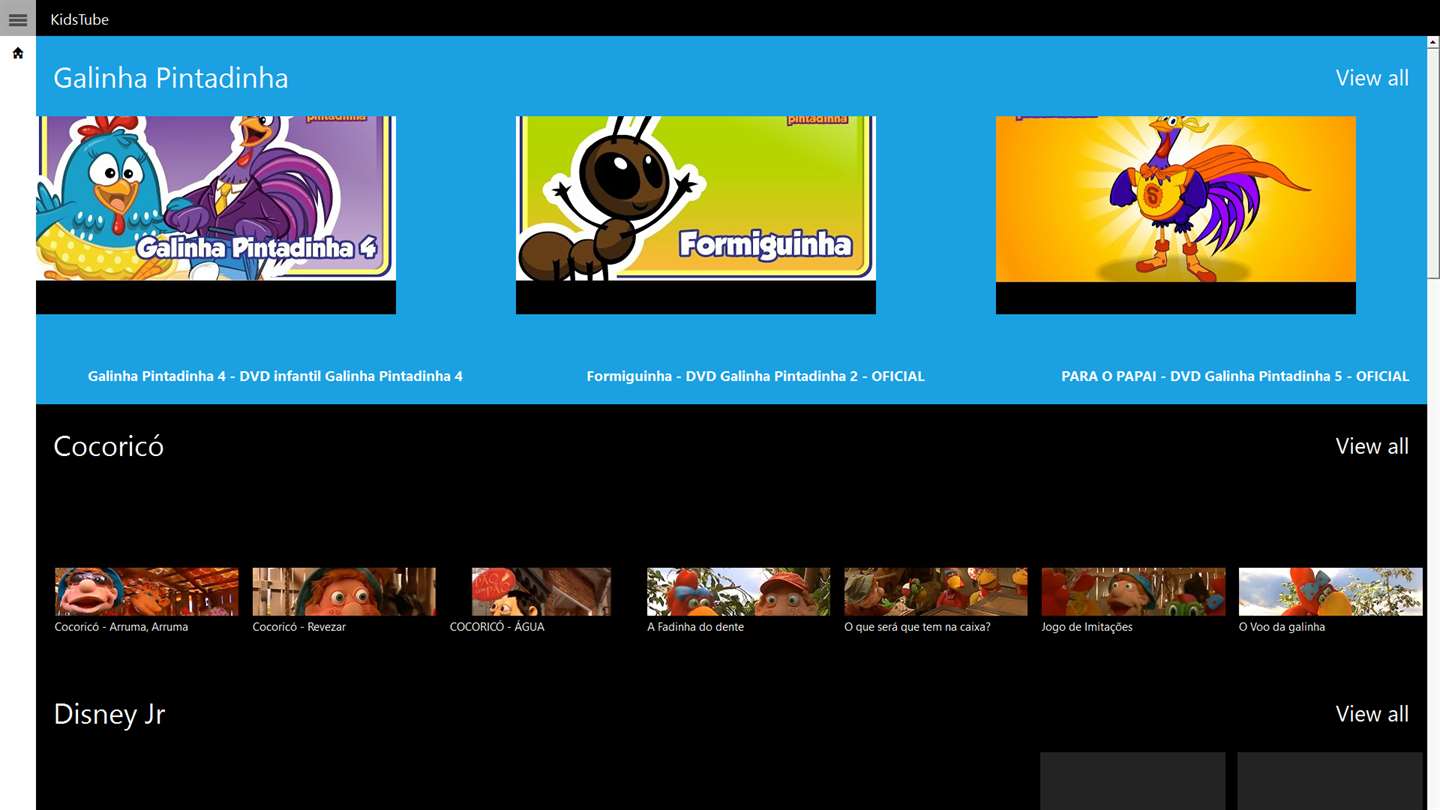The image size is (1440, 810).
Task: Open A Fadinha do dente thumbnail
Action: click(738, 592)
